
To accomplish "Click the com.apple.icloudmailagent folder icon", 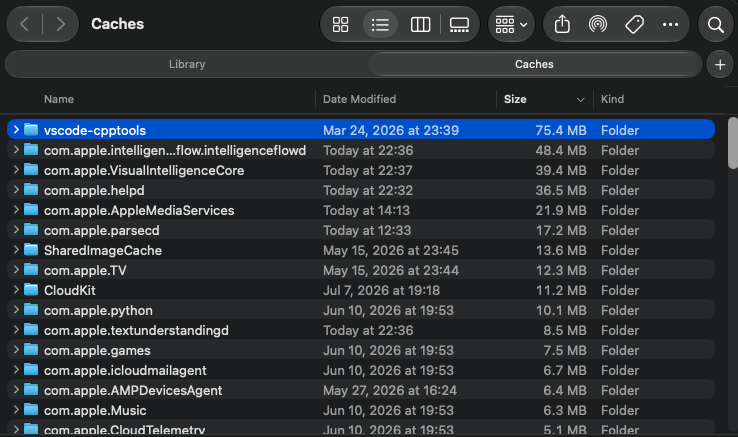I will tap(31, 370).
